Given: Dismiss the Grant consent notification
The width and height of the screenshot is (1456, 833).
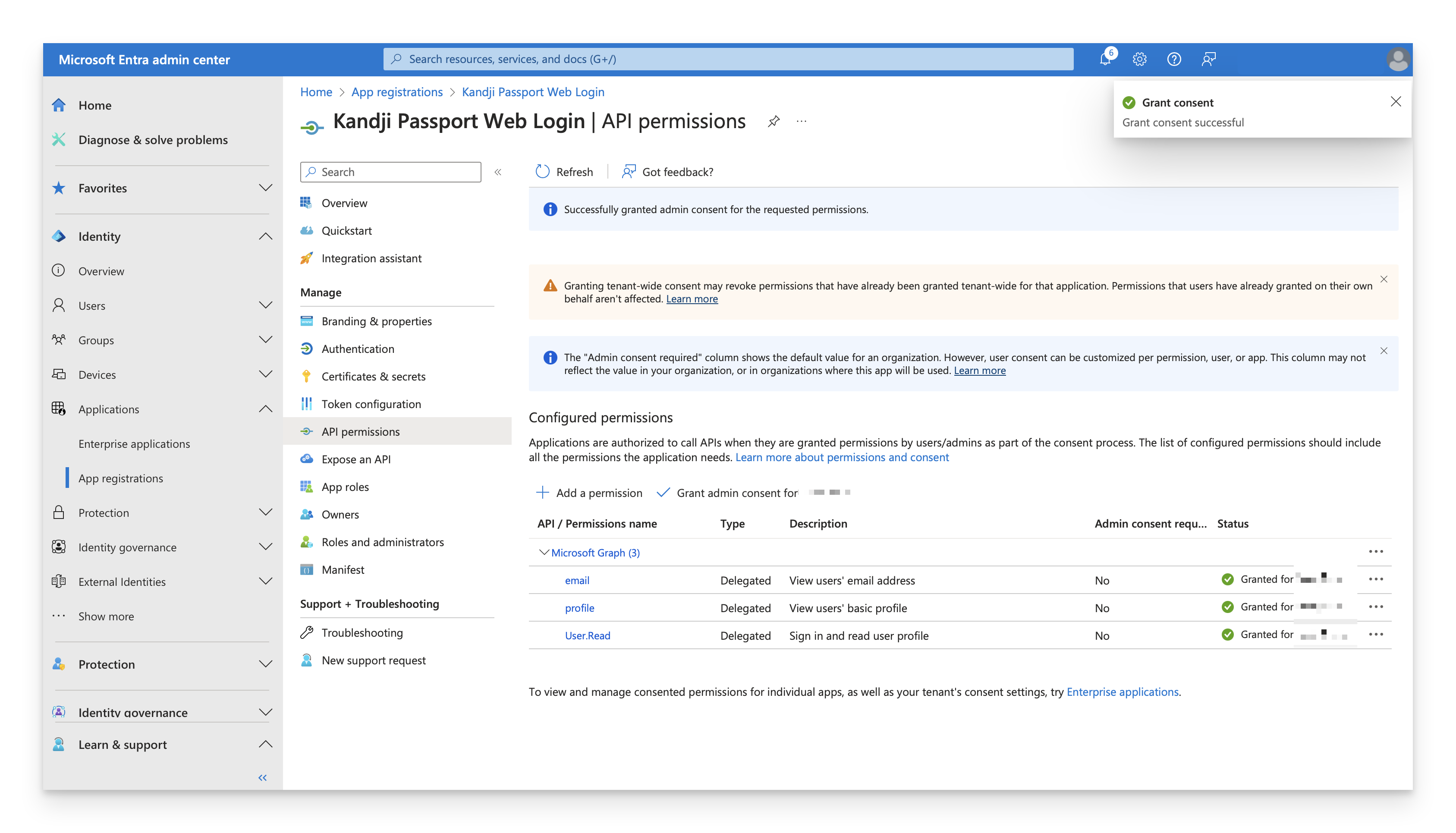Looking at the screenshot, I should point(1395,102).
